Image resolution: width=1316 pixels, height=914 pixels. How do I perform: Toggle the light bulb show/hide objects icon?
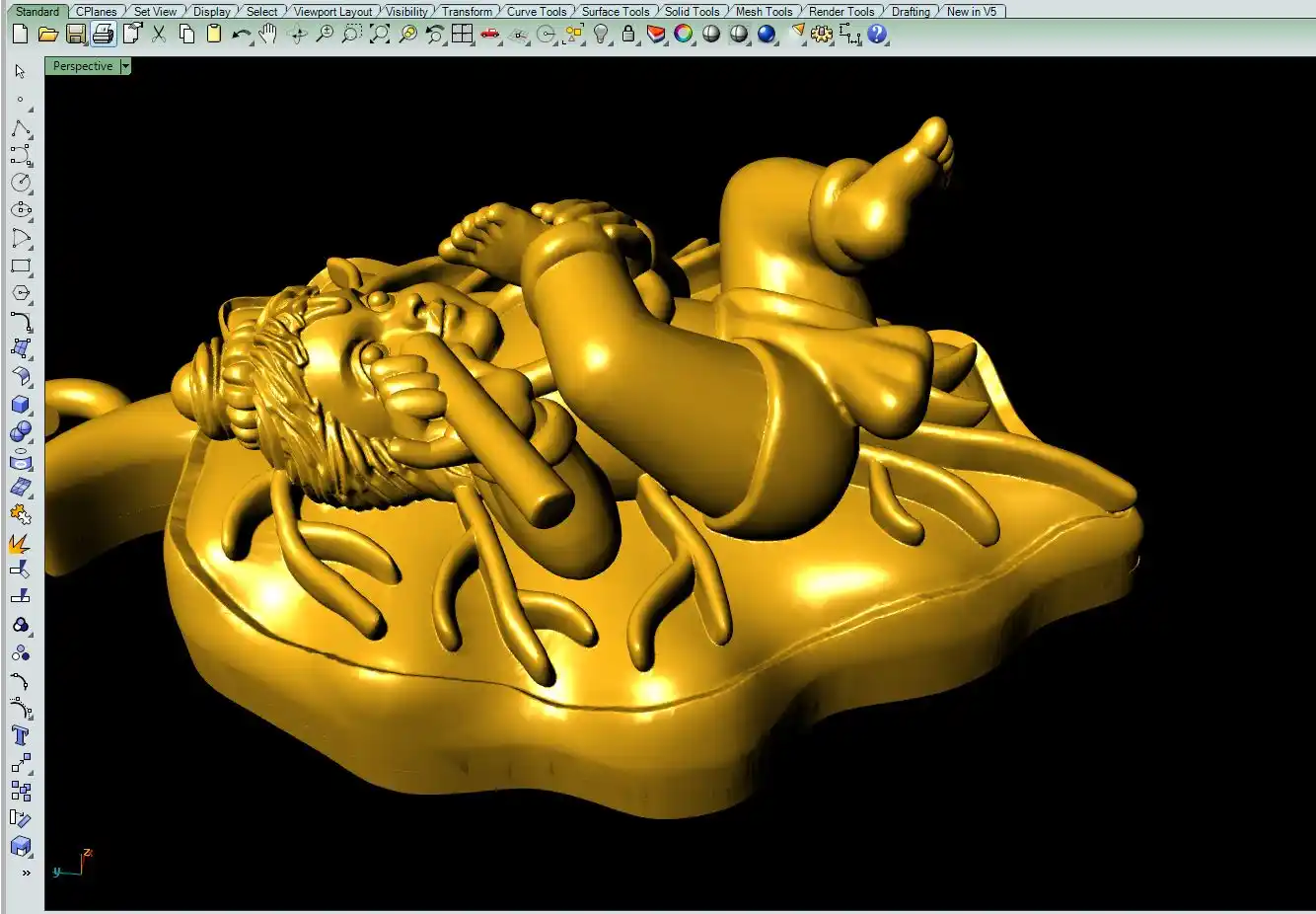point(601,35)
